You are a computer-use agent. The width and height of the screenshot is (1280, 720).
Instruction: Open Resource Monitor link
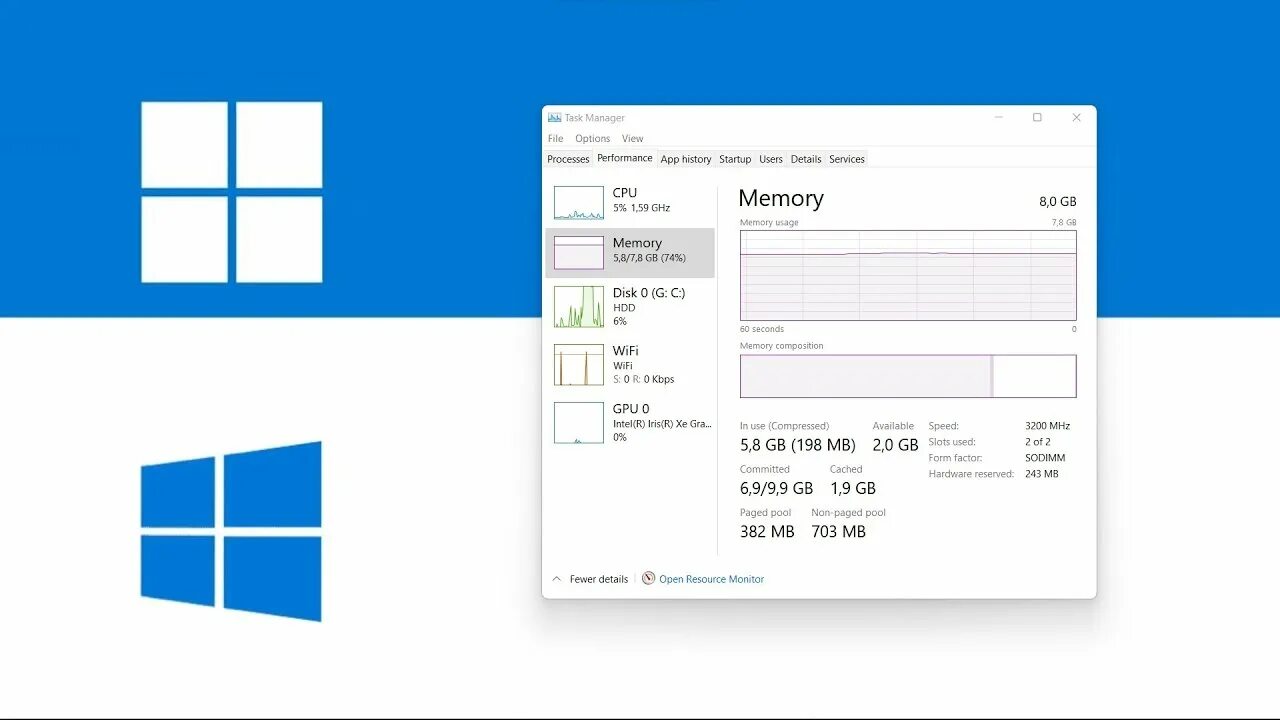[x=711, y=579]
